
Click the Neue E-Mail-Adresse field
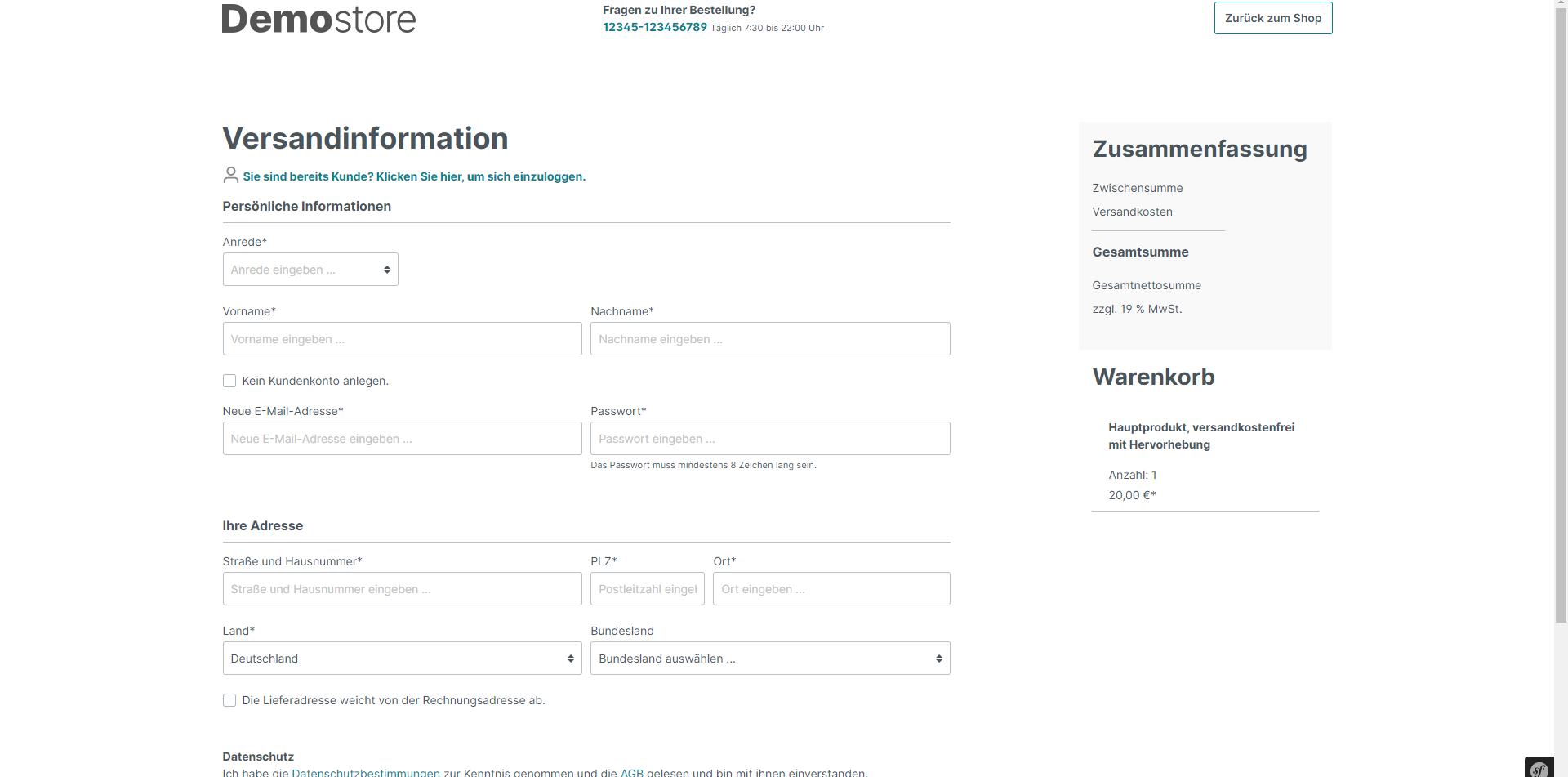point(402,439)
